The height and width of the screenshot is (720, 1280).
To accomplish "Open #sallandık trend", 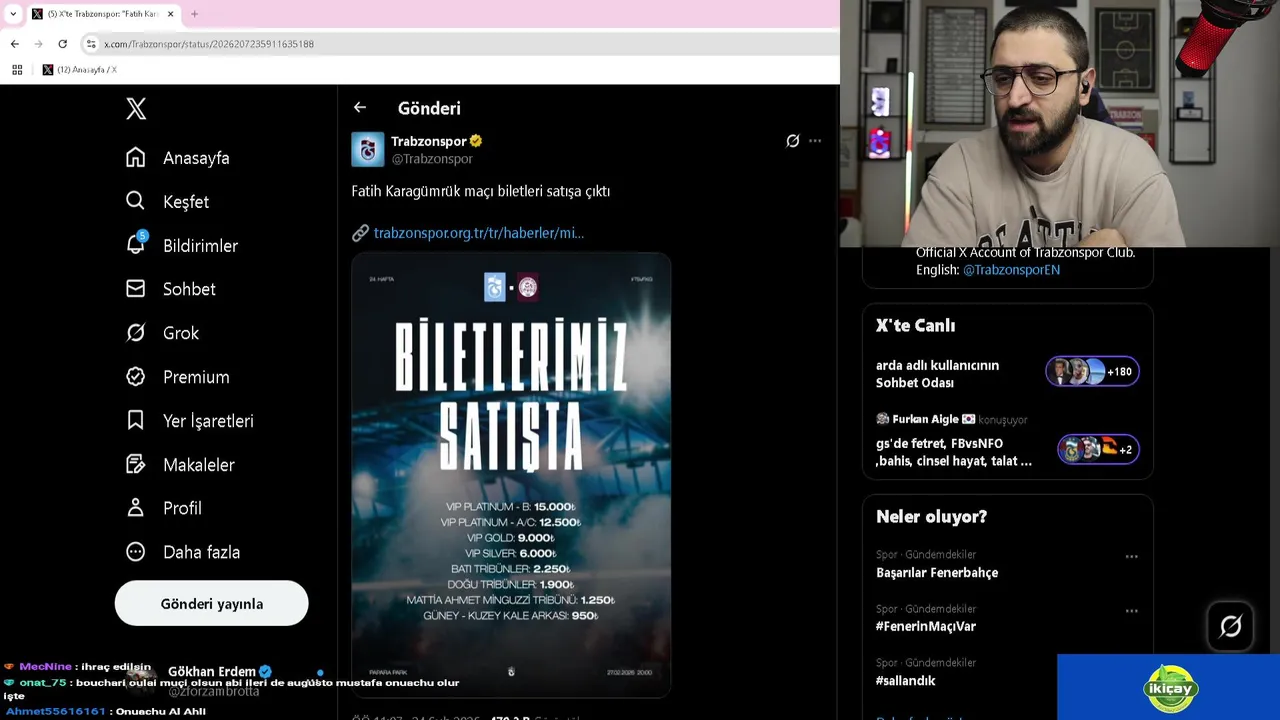I will tap(906, 680).
